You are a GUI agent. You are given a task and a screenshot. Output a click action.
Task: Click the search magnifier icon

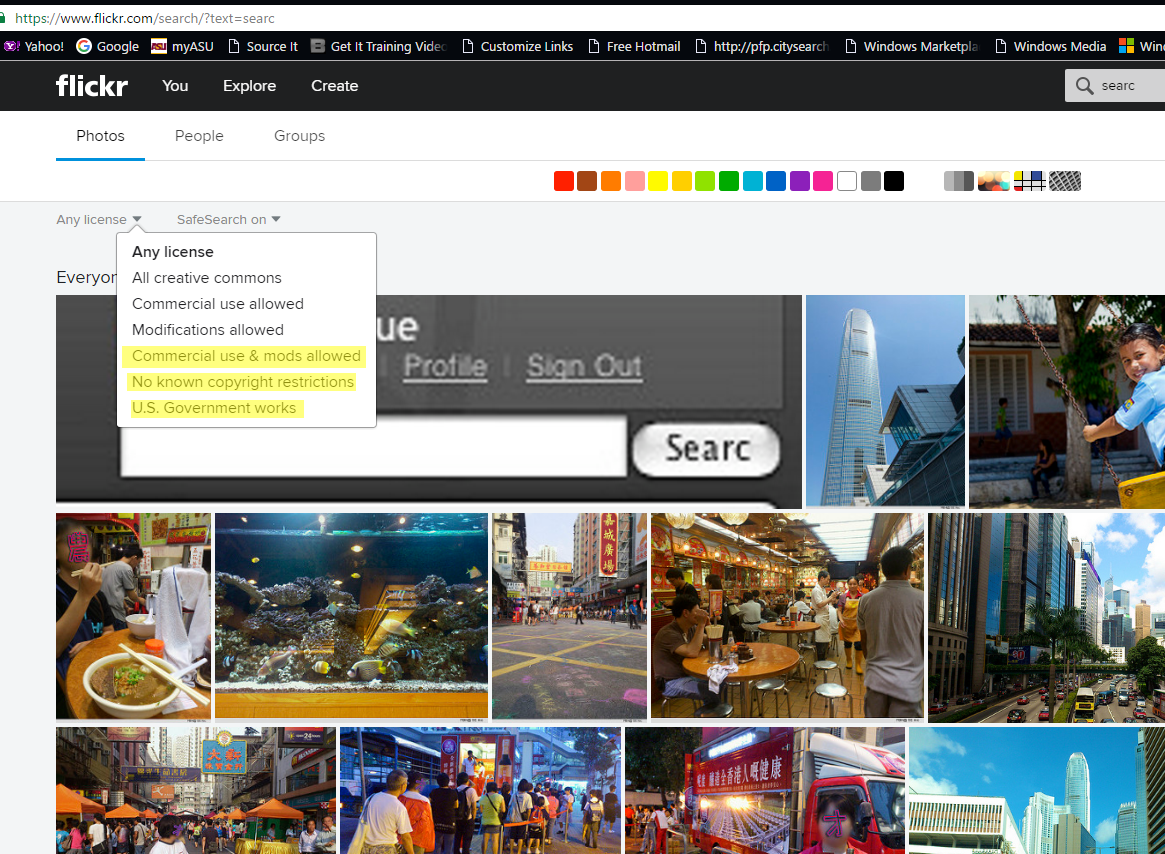click(1084, 86)
